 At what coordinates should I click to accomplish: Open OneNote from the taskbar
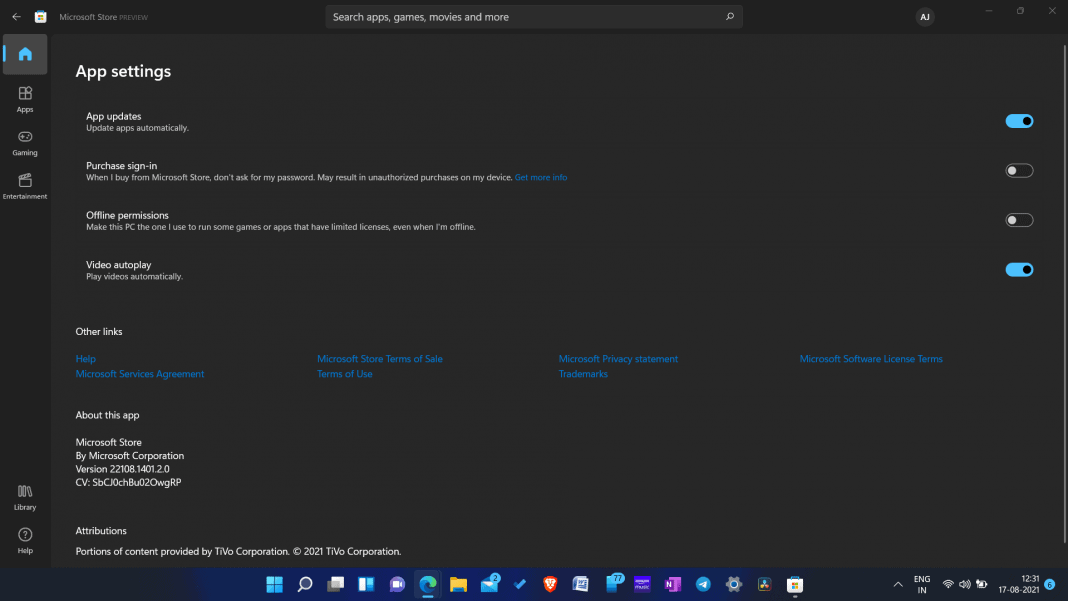point(672,584)
